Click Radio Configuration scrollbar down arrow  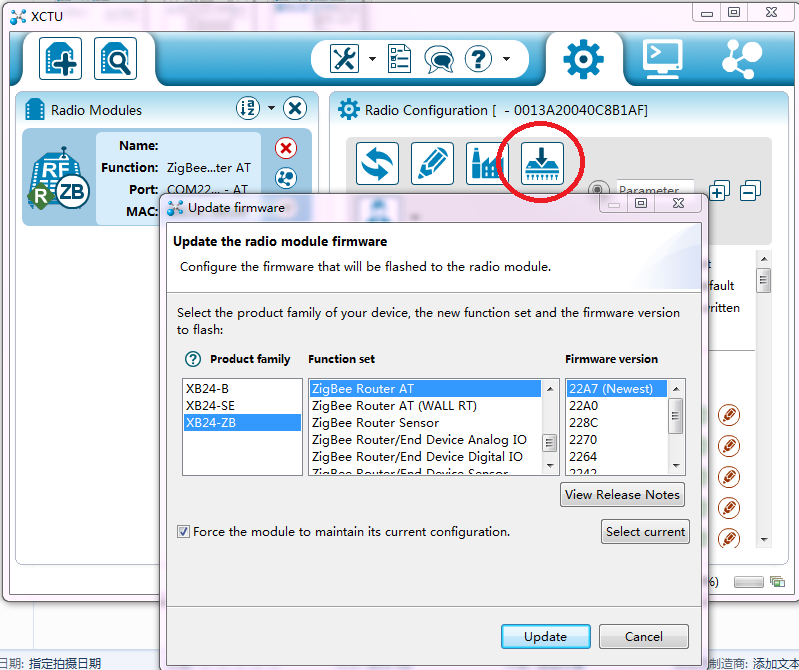[x=764, y=540]
